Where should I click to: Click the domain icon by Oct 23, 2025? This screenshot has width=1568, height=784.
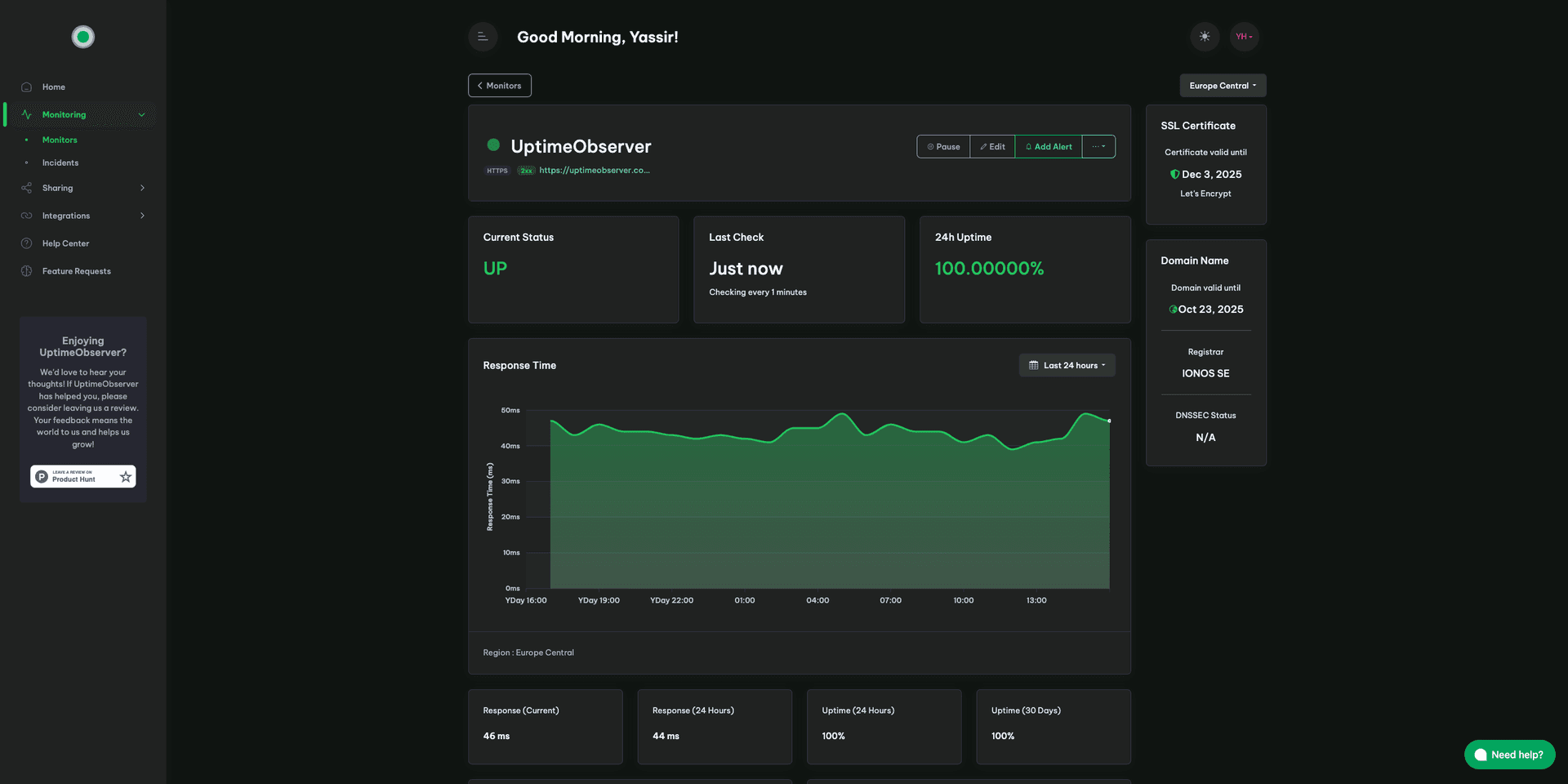pyautogui.click(x=1173, y=310)
